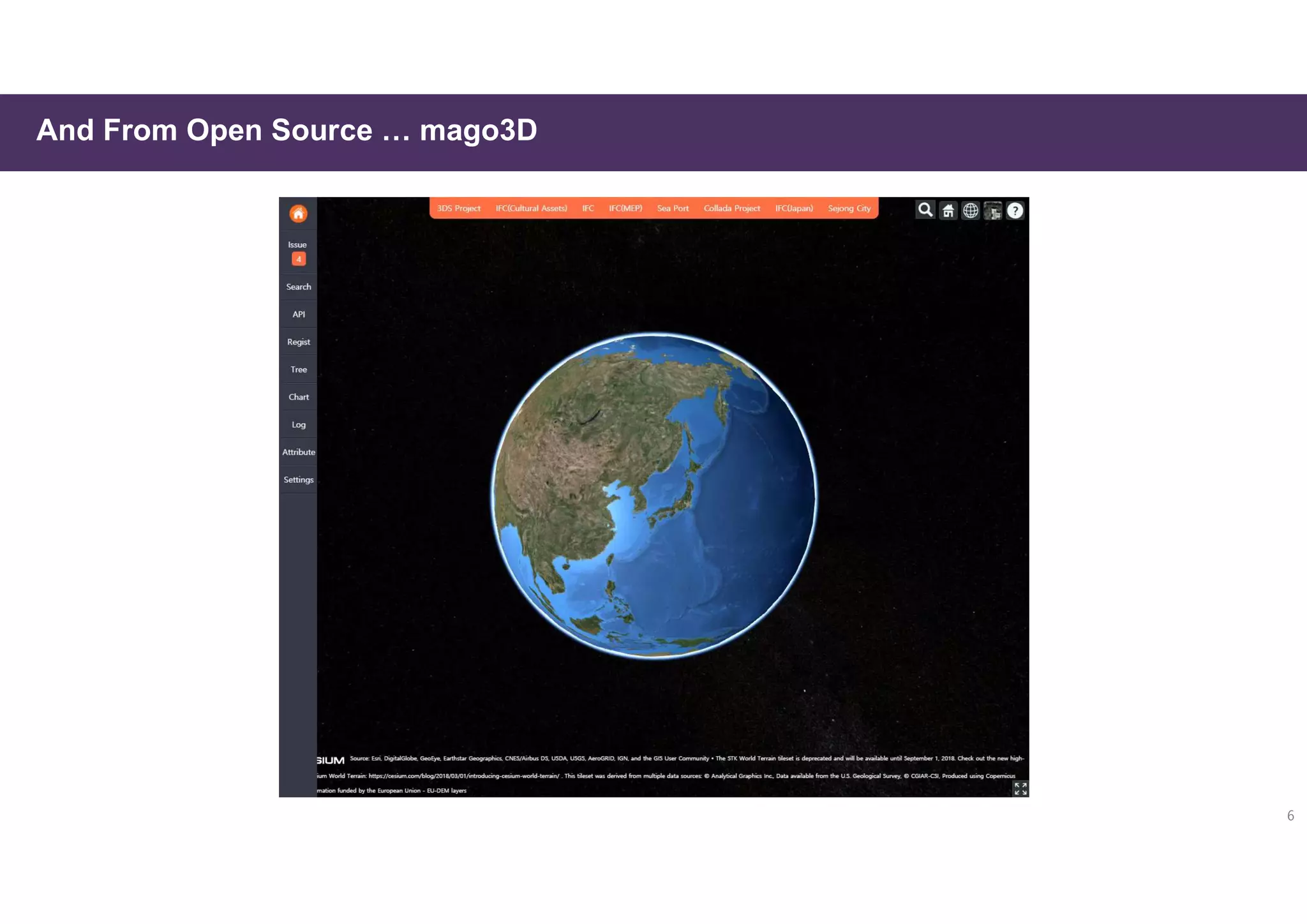Click the orange issue count badge 4

click(x=298, y=259)
